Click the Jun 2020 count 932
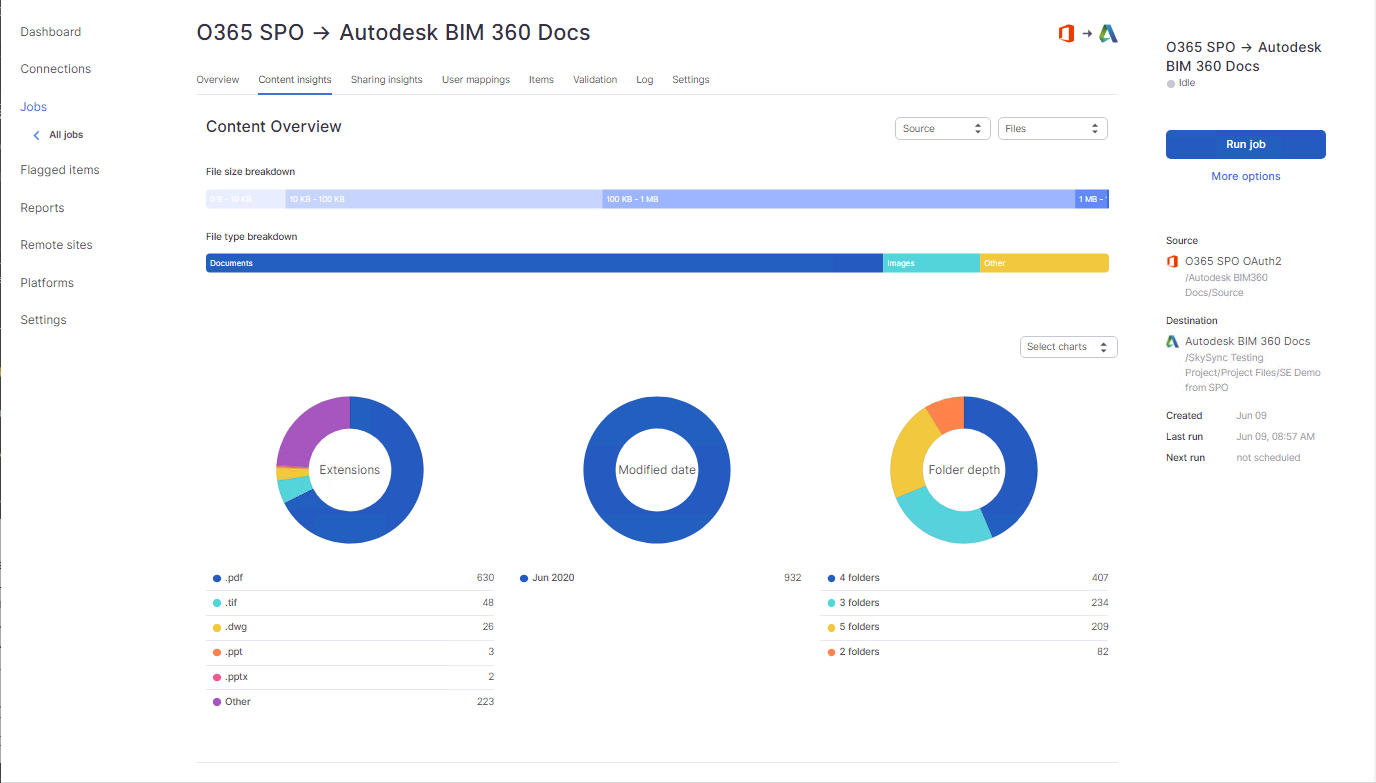This screenshot has width=1376, height=783. 792,578
